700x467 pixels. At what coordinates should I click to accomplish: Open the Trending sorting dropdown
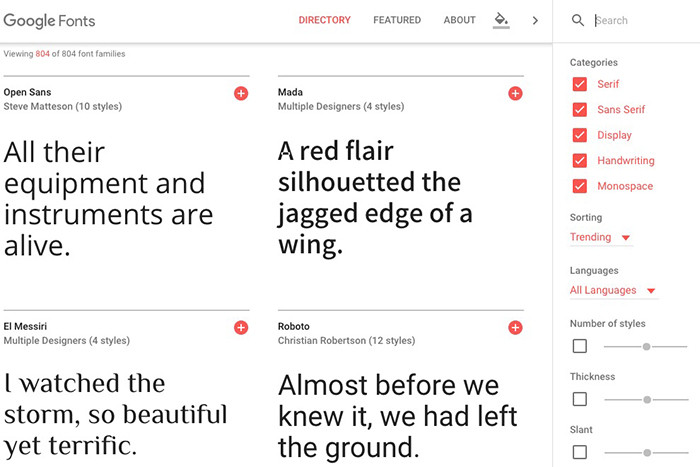coord(600,237)
